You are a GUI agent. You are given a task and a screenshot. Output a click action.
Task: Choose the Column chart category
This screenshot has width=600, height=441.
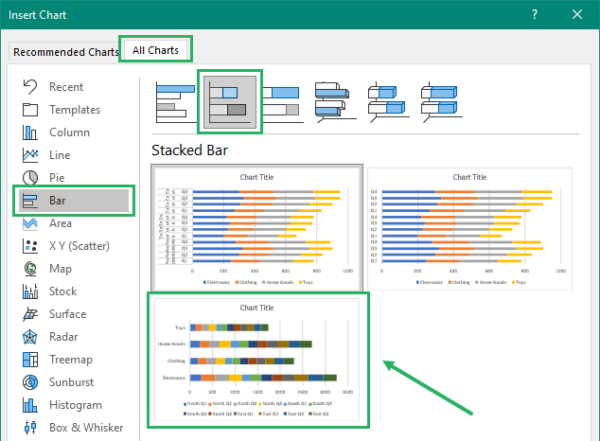point(70,132)
